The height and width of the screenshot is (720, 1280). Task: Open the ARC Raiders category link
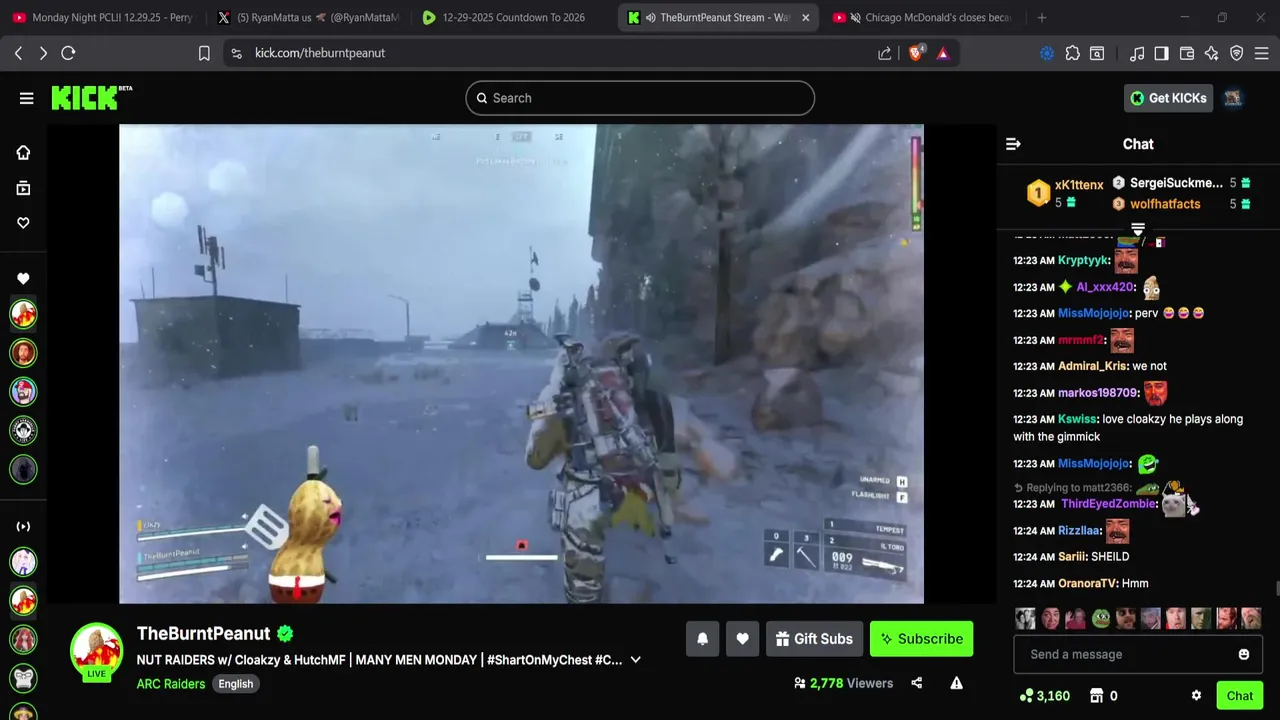pos(171,684)
